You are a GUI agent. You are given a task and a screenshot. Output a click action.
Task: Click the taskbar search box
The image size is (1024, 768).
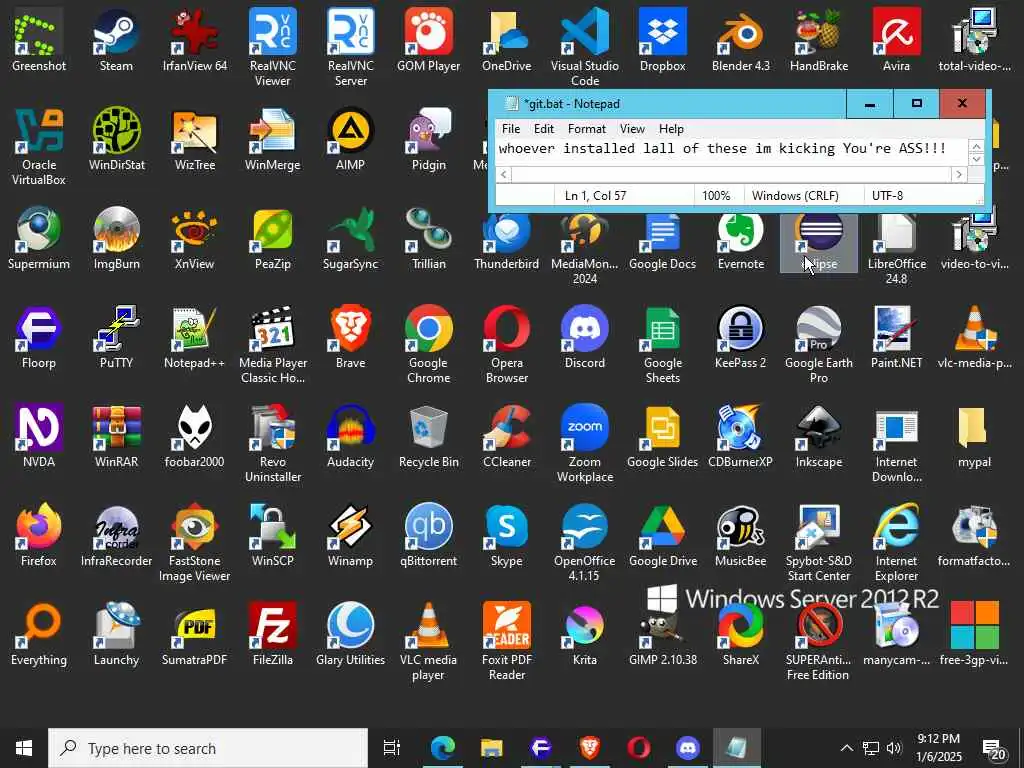click(x=208, y=748)
